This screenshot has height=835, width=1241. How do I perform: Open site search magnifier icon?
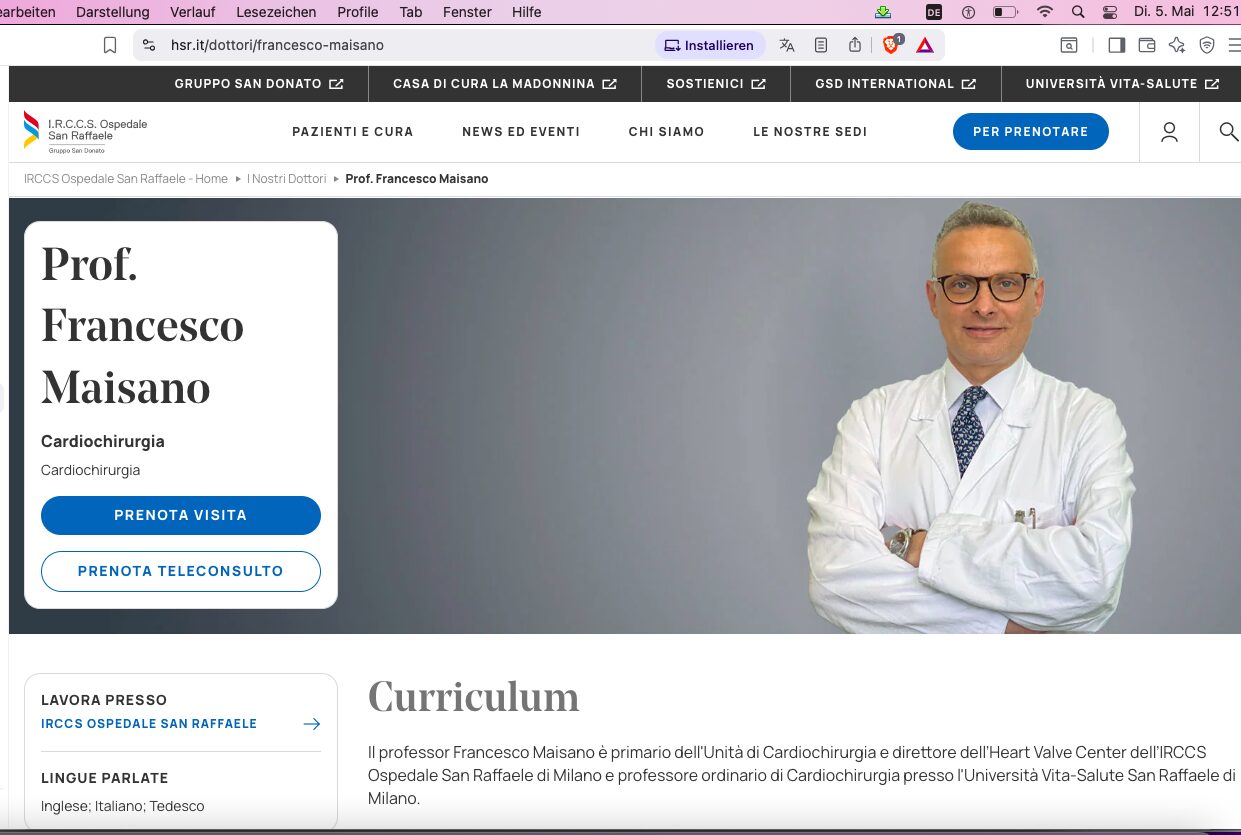click(x=1229, y=132)
